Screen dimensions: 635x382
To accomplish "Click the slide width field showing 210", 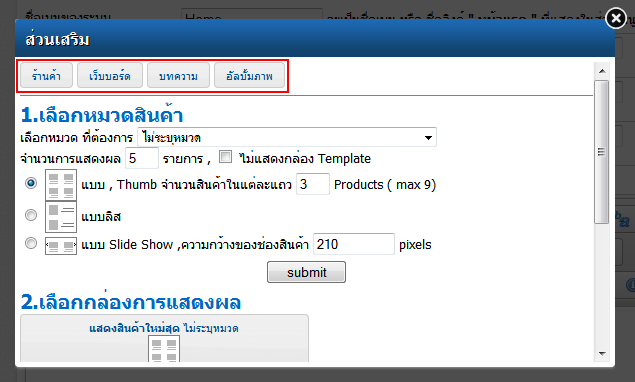I will (x=354, y=244).
